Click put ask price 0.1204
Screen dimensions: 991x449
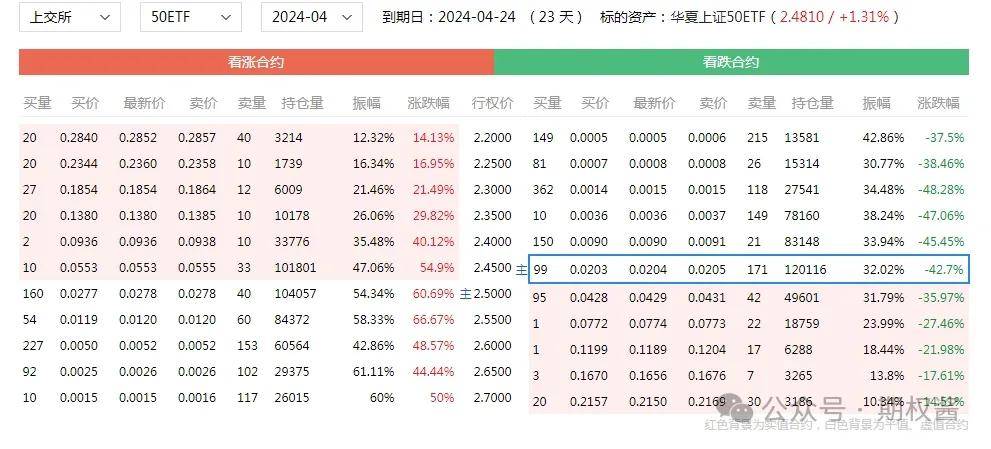707,350
